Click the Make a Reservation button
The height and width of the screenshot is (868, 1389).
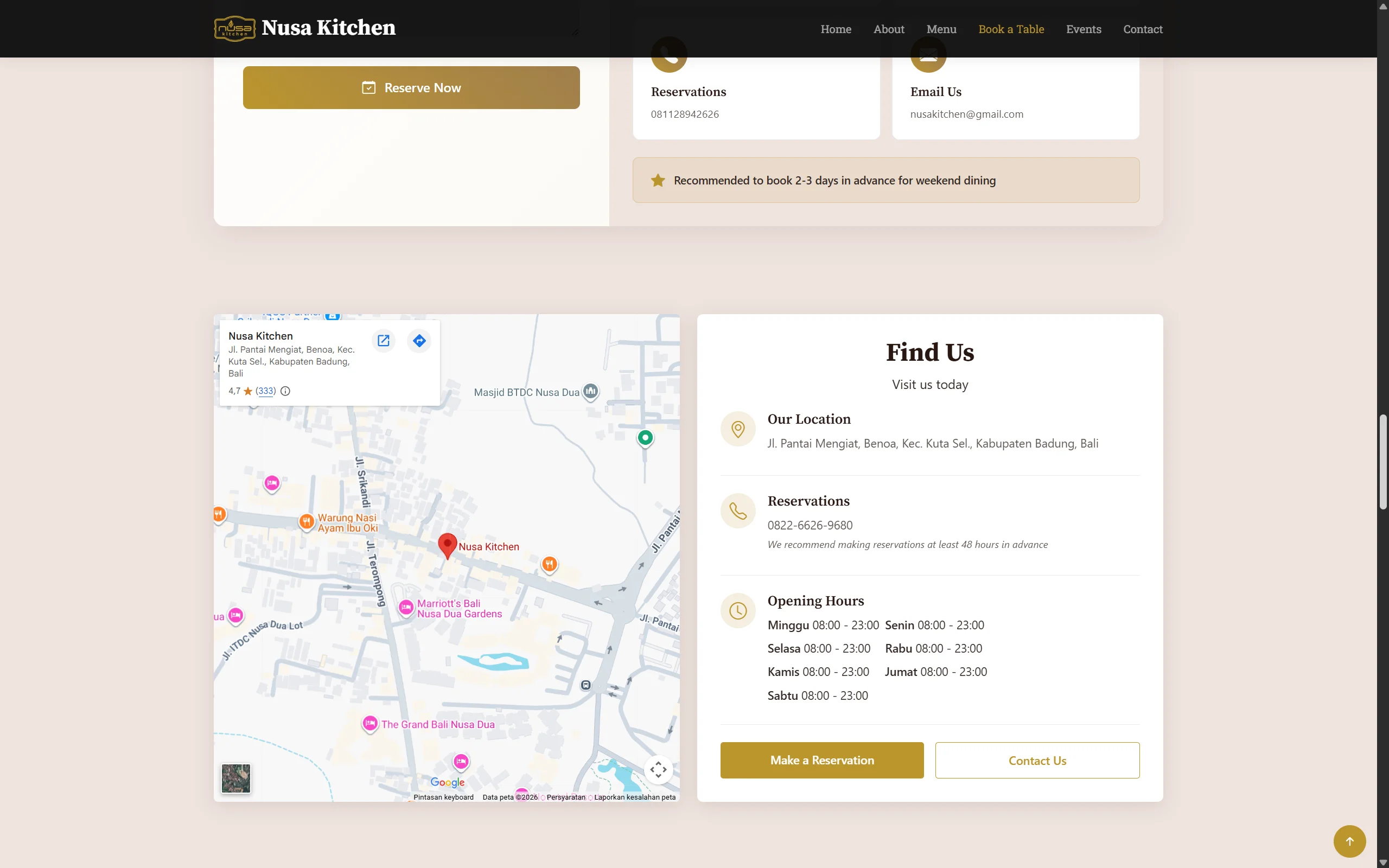[x=822, y=760]
